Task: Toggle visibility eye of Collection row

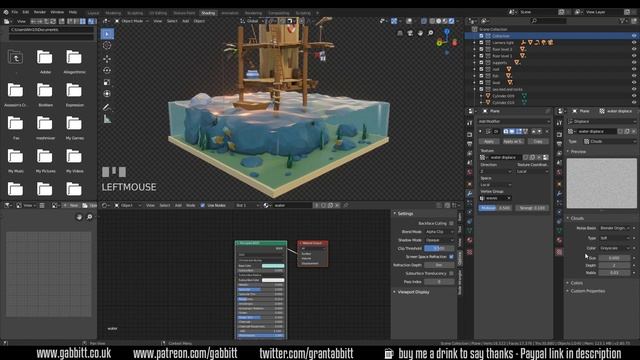Action: (634, 36)
